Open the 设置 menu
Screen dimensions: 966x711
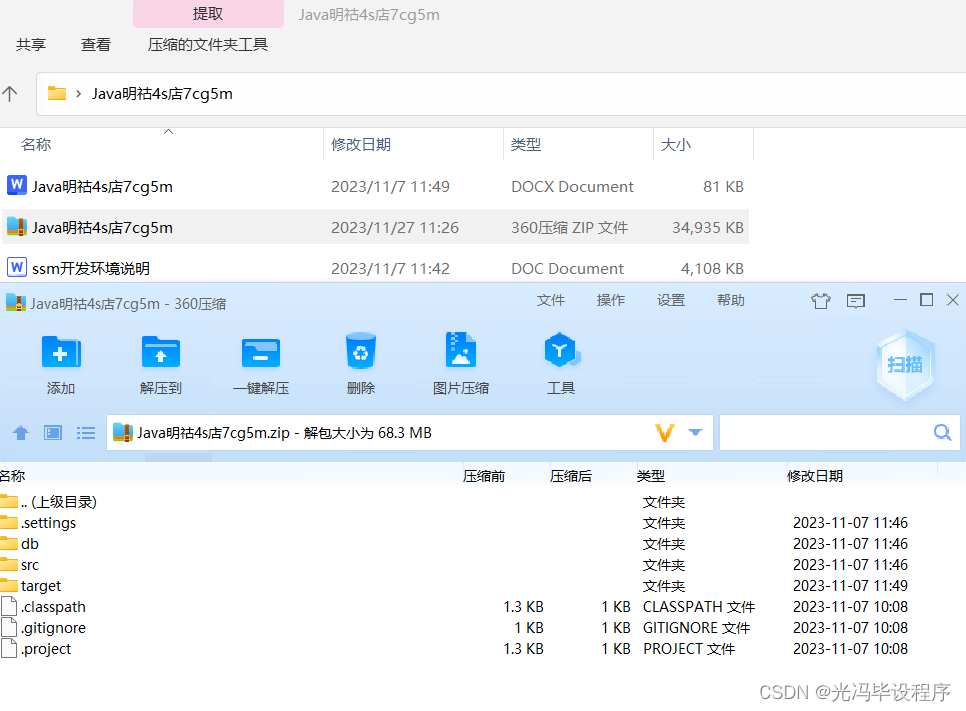(x=671, y=300)
